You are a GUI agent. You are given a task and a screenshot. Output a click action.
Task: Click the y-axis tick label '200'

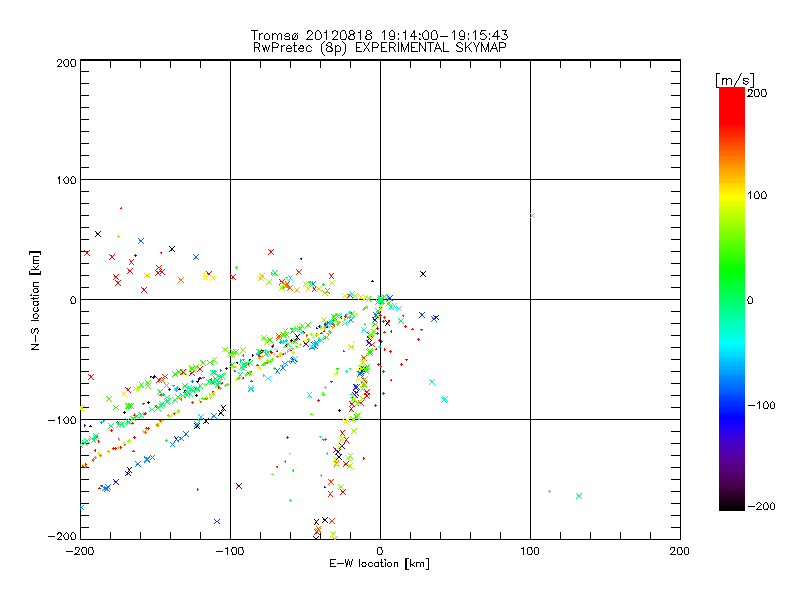tap(66, 63)
